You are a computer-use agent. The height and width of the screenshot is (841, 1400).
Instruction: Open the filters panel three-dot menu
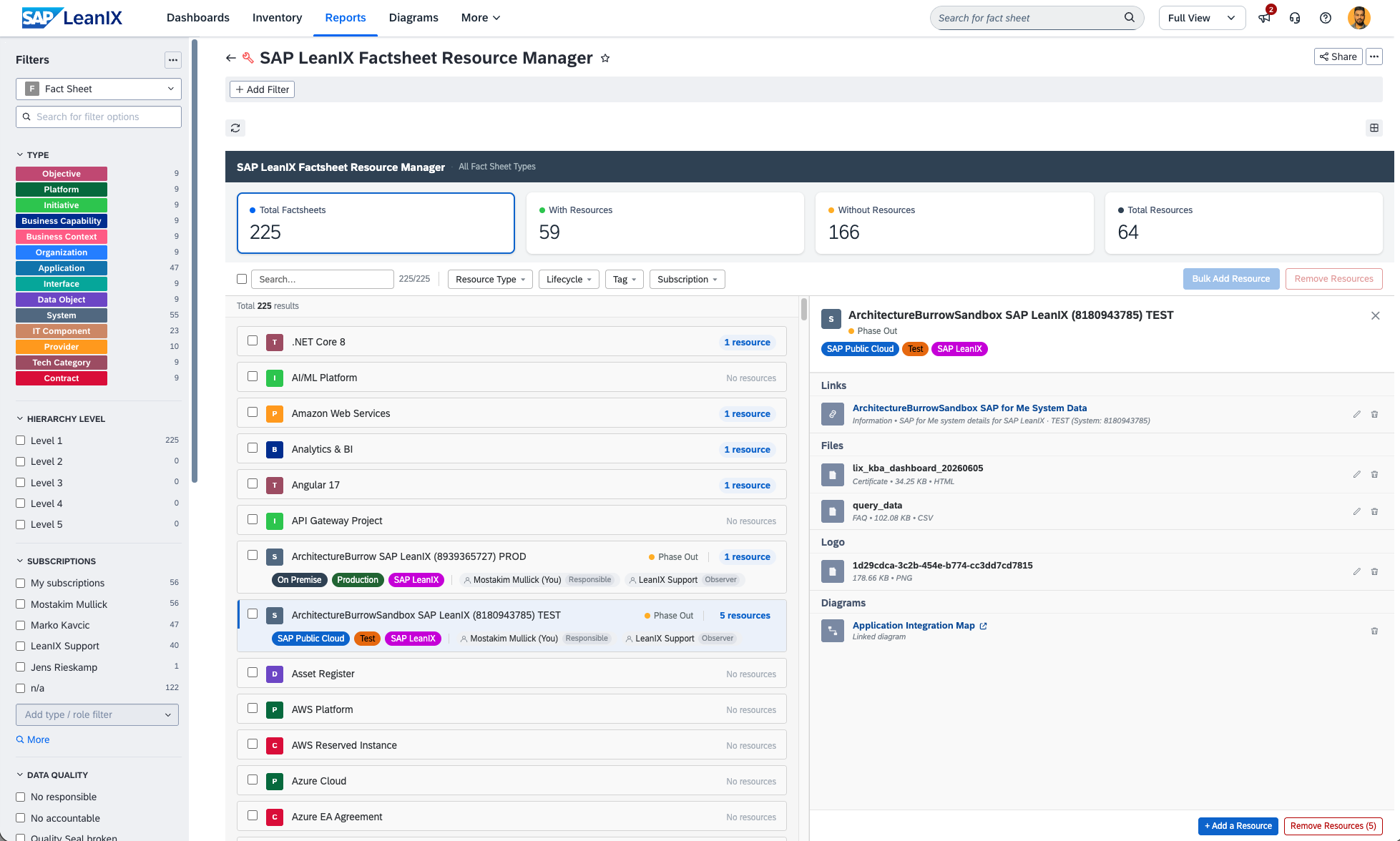pos(172,60)
